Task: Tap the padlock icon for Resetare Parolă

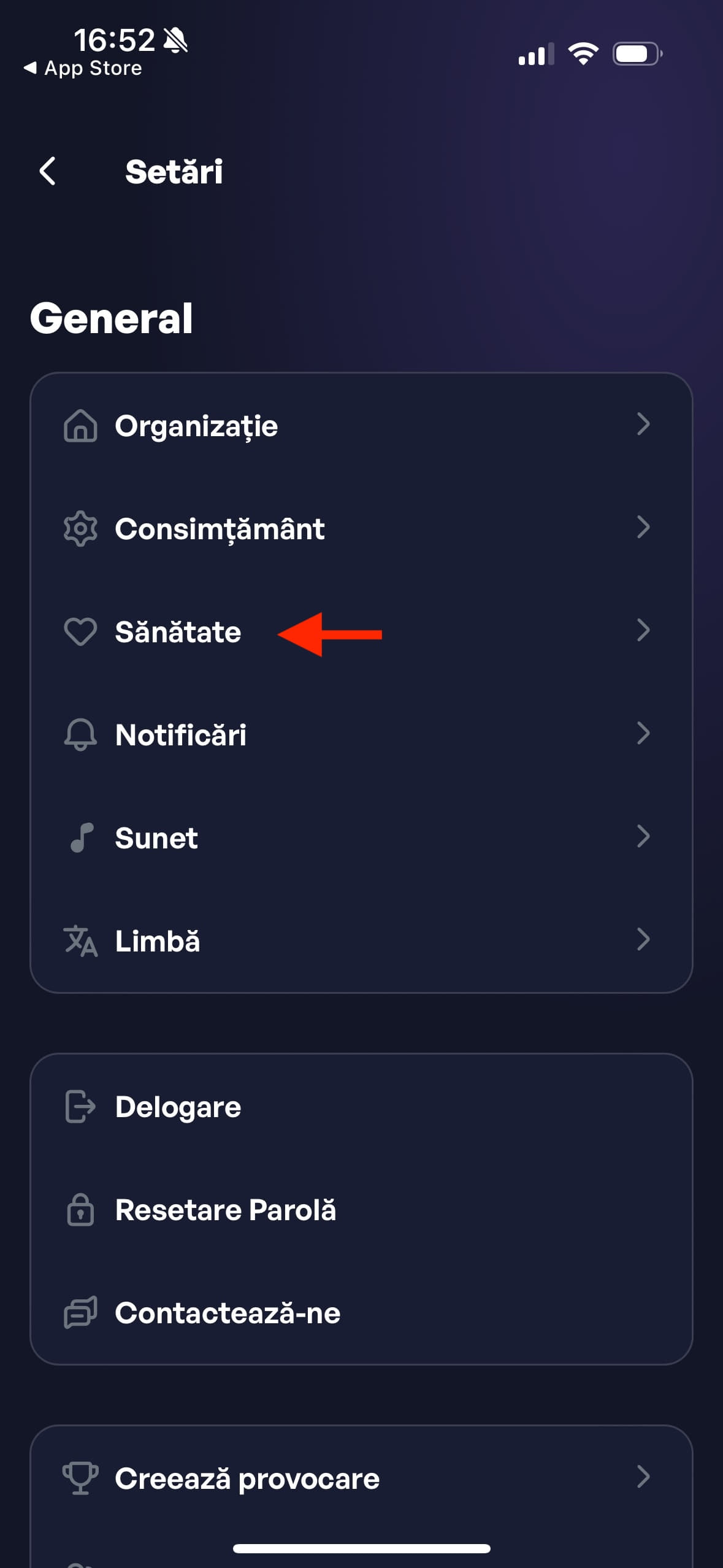Action: (x=80, y=1210)
